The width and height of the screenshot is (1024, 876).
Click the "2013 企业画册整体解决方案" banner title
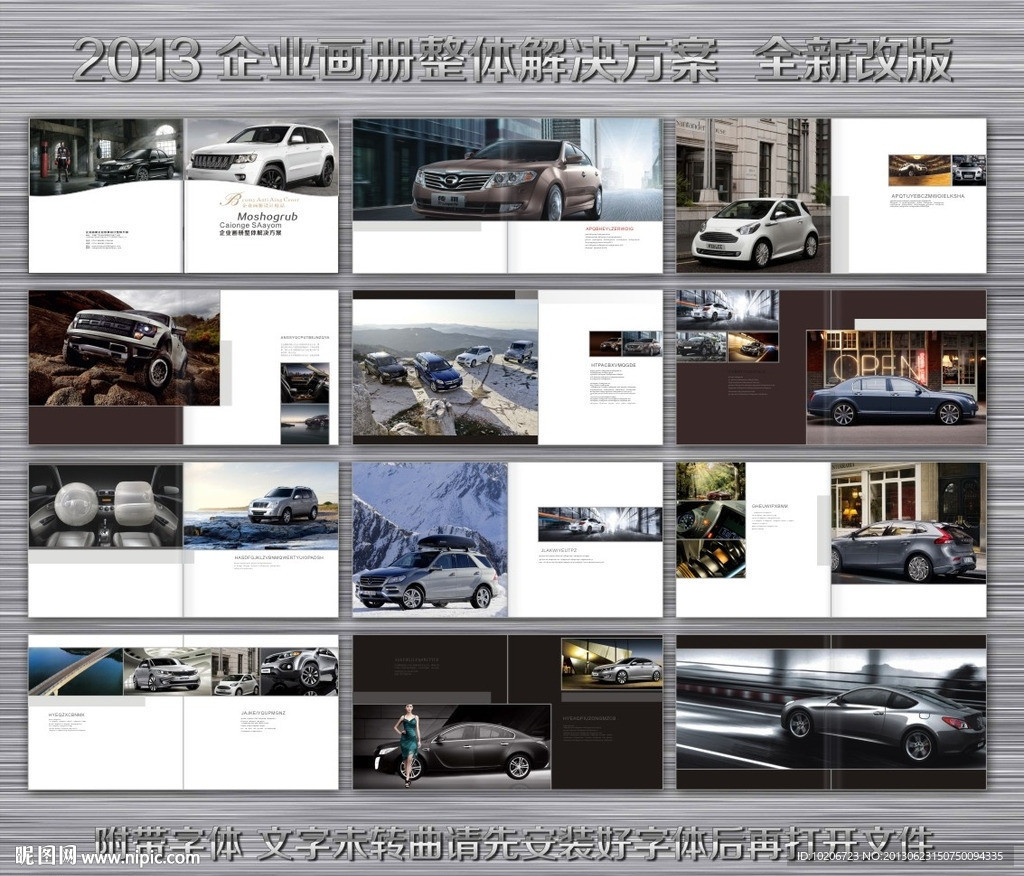(395, 61)
